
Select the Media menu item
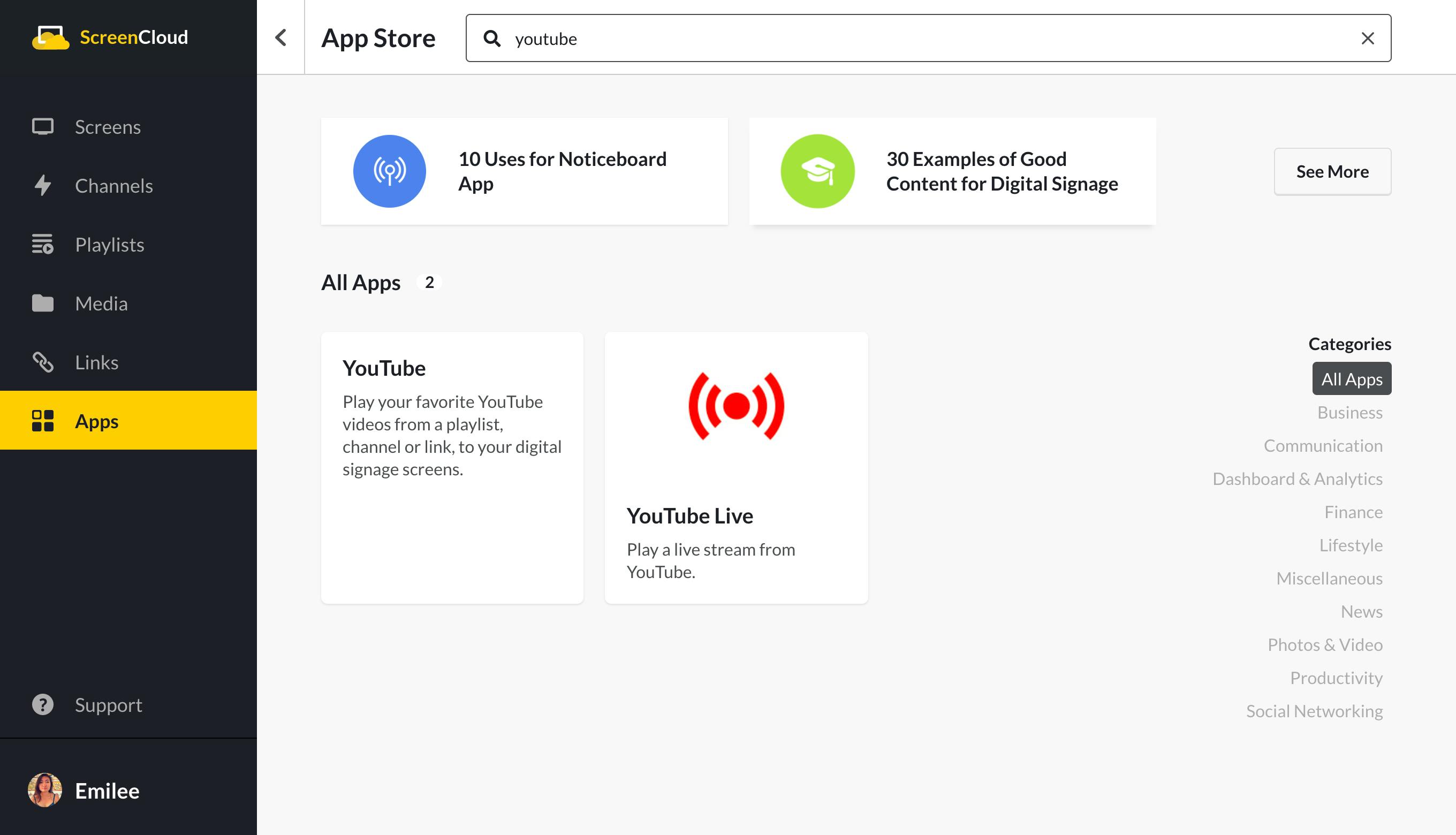click(x=128, y=303)
